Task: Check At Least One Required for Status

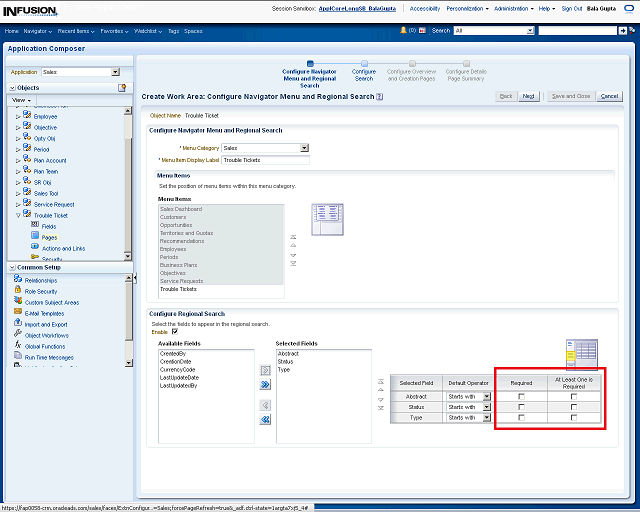Action: [x=573, y=407]
